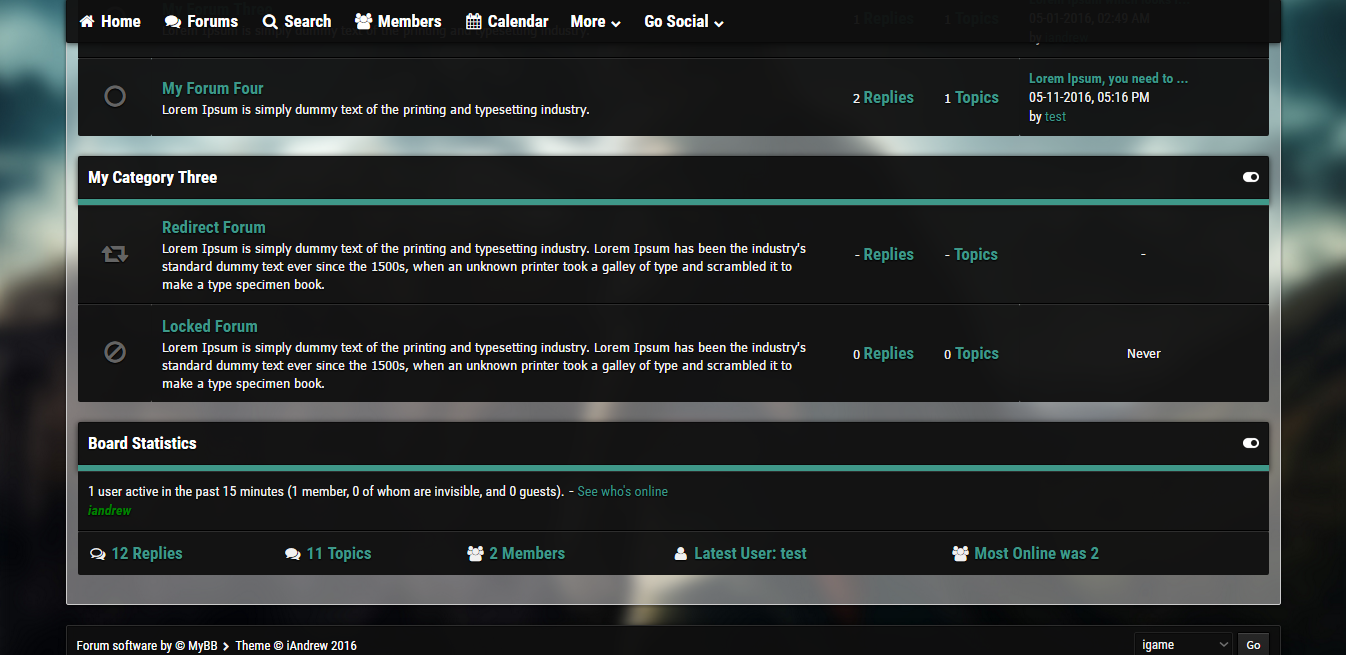Expand the More dropdown menu
1346x655 pixels.
coord(595,21)
